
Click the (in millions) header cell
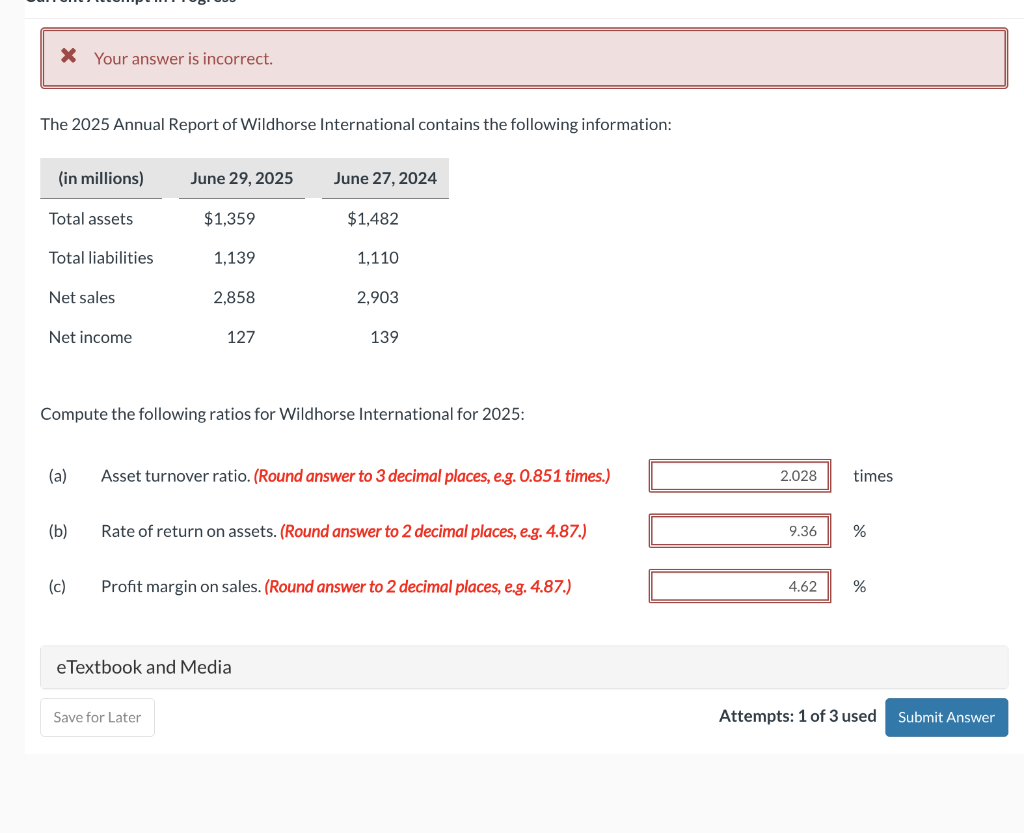(x=101, y=178)
